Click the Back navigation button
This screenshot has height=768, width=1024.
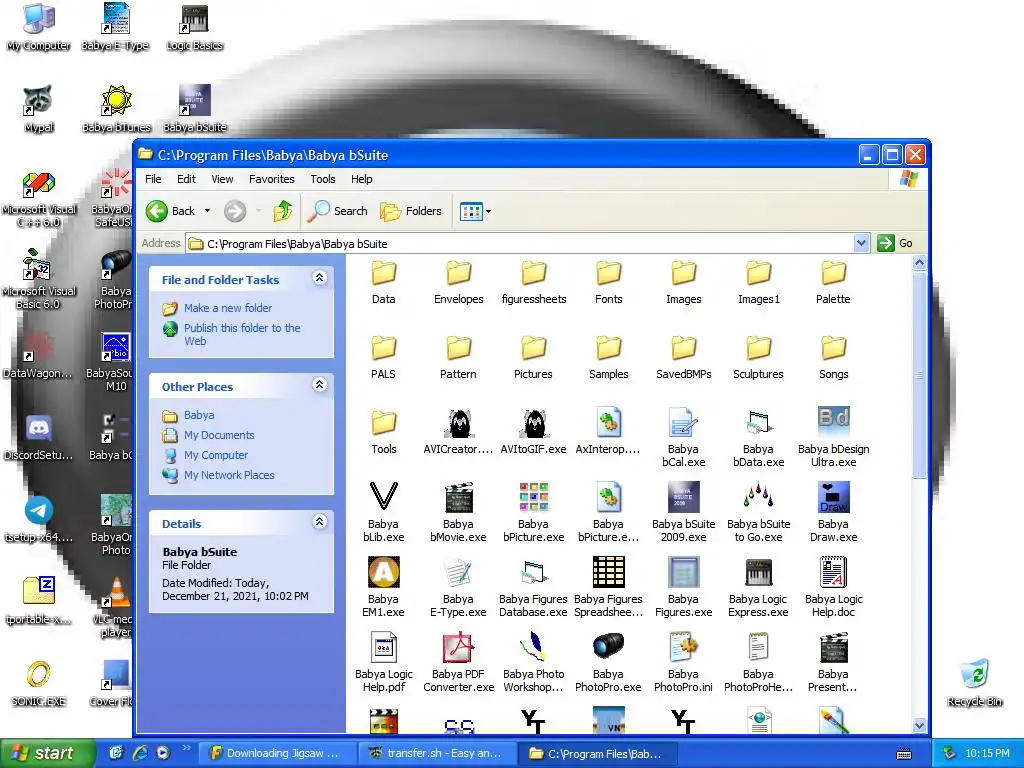tap(171, 211)
